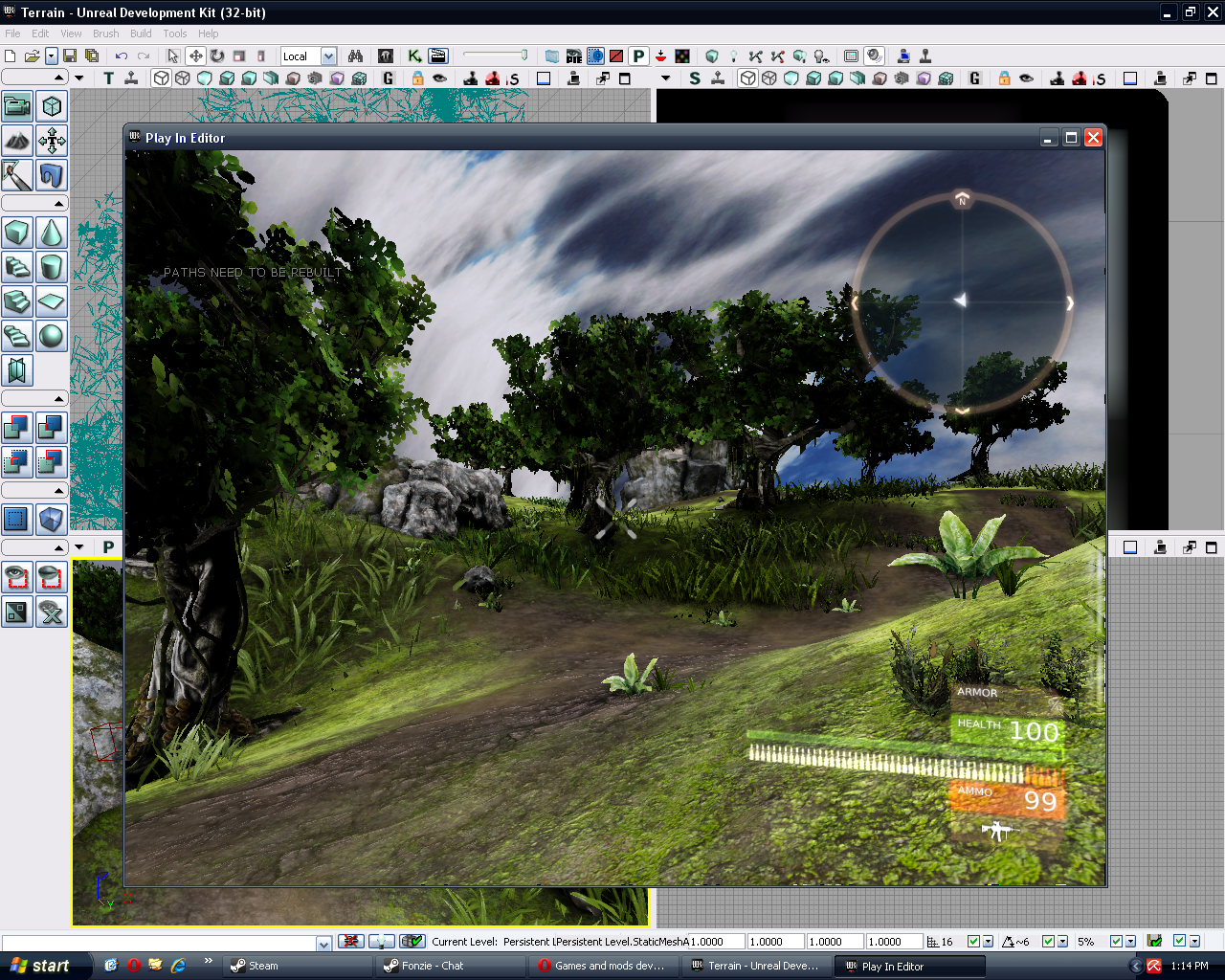Image resolution: width=1225 pixels, height=980 pixels.
Task: Click the Build Lighting lightbulb icon
Action: click(x=733, y=56)
